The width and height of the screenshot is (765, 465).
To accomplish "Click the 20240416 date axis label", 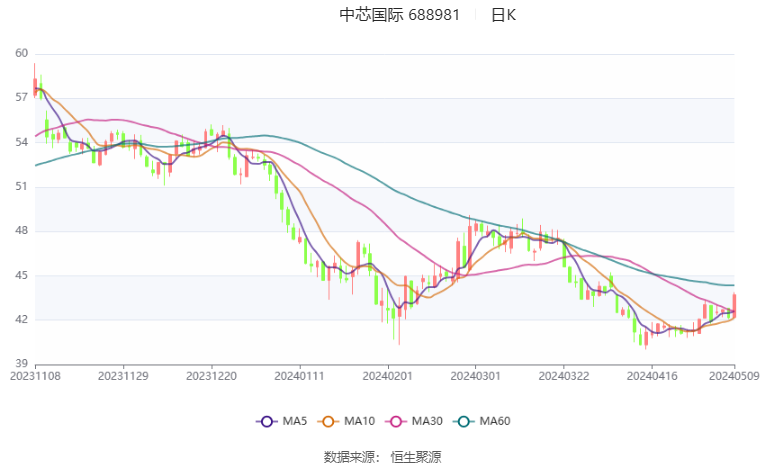I will pos(652,376).
